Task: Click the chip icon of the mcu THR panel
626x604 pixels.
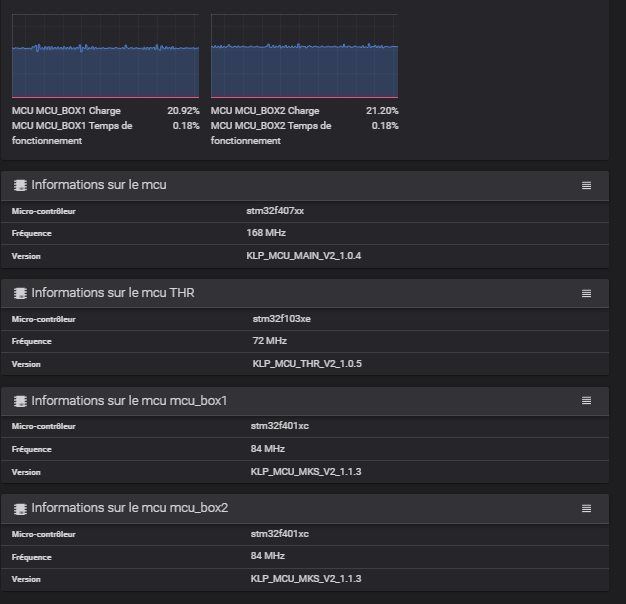Action: pyautogui.click(x=20, y=293)
